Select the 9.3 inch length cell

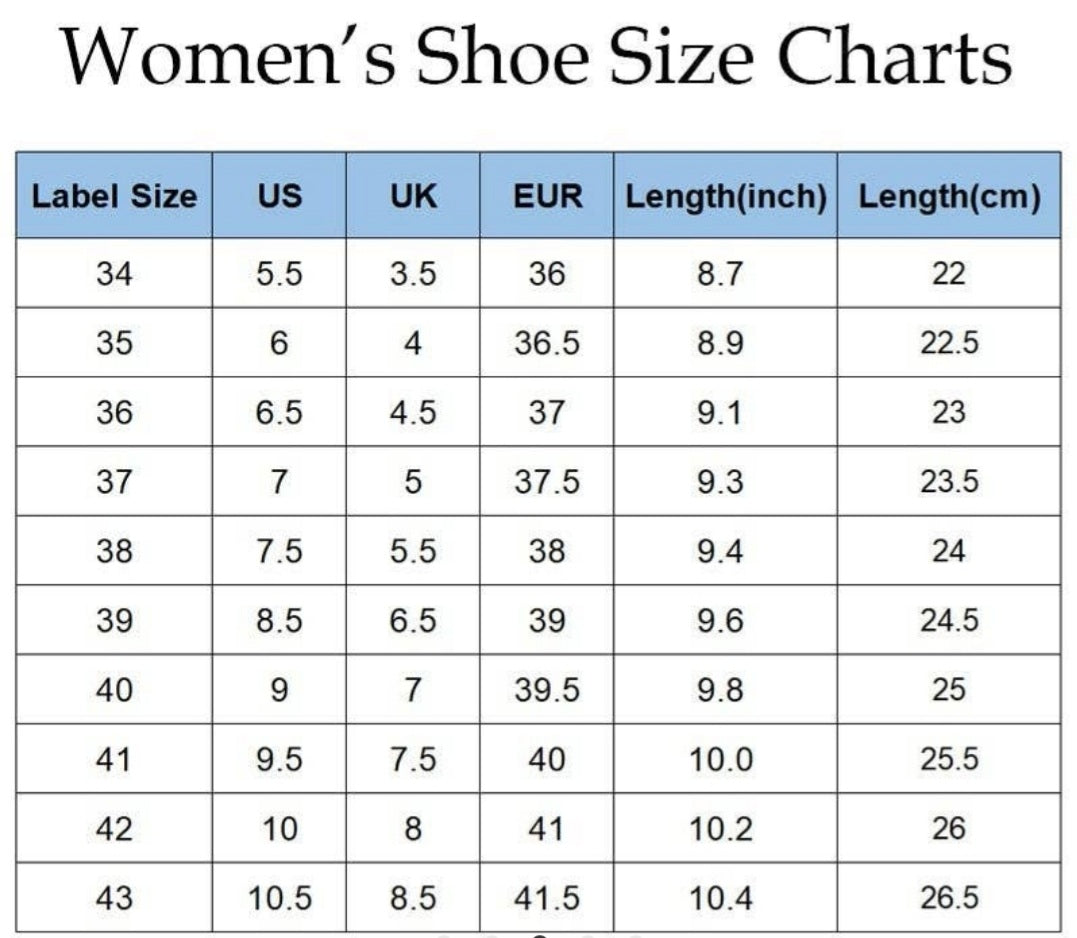720,482
